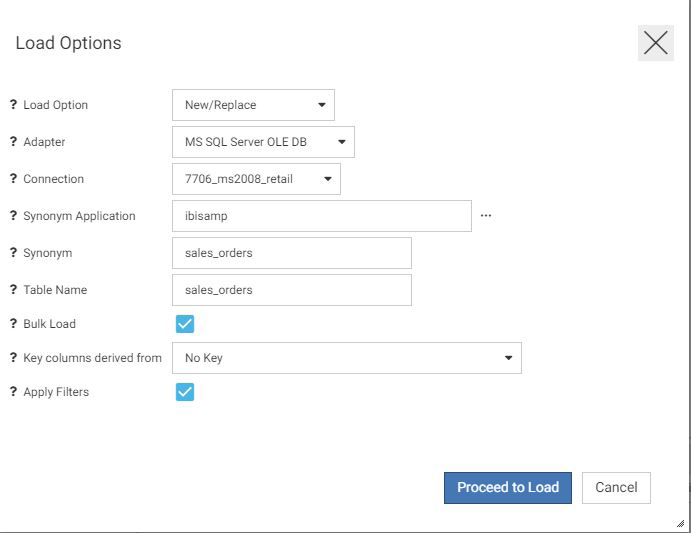691x533 pixels.
Task: Expand the Load Option New/Replace dropdown
Action: click(253, 105)
